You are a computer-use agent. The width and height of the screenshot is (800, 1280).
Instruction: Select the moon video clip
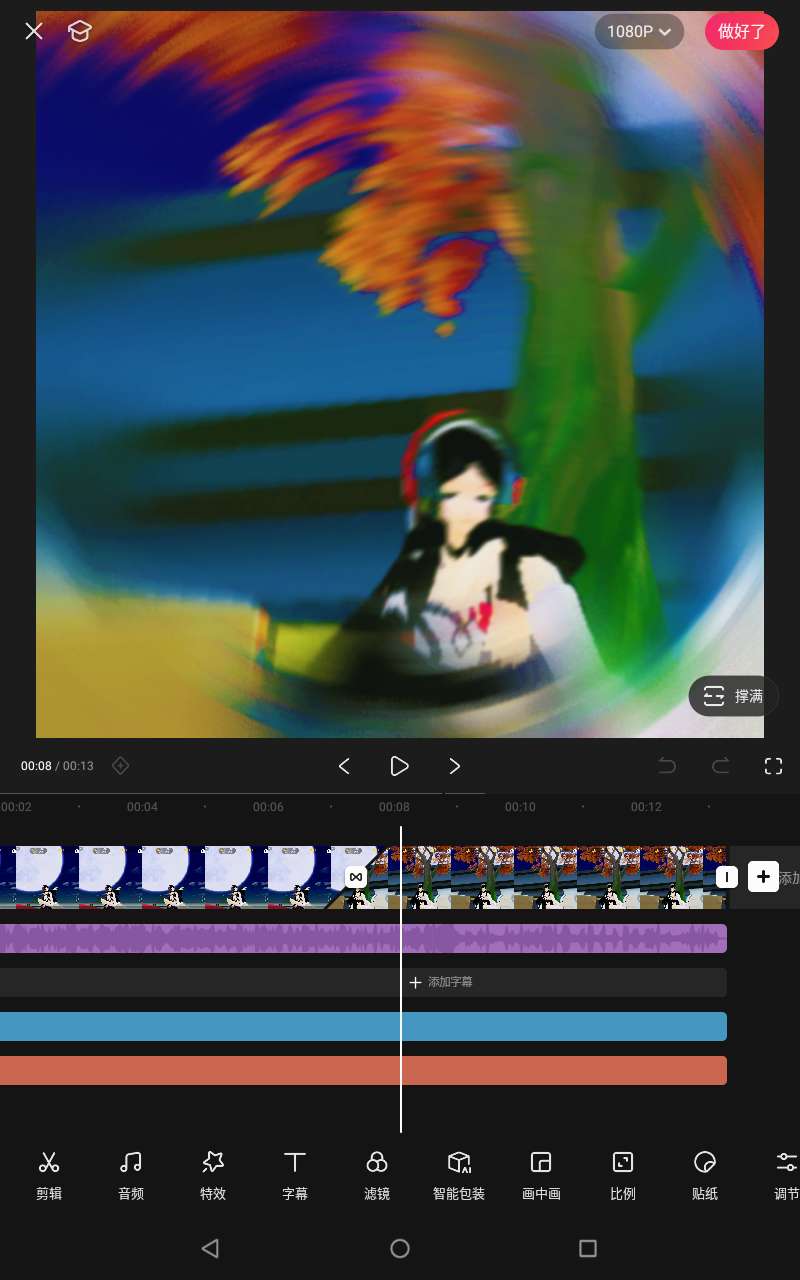click(180, 877)
